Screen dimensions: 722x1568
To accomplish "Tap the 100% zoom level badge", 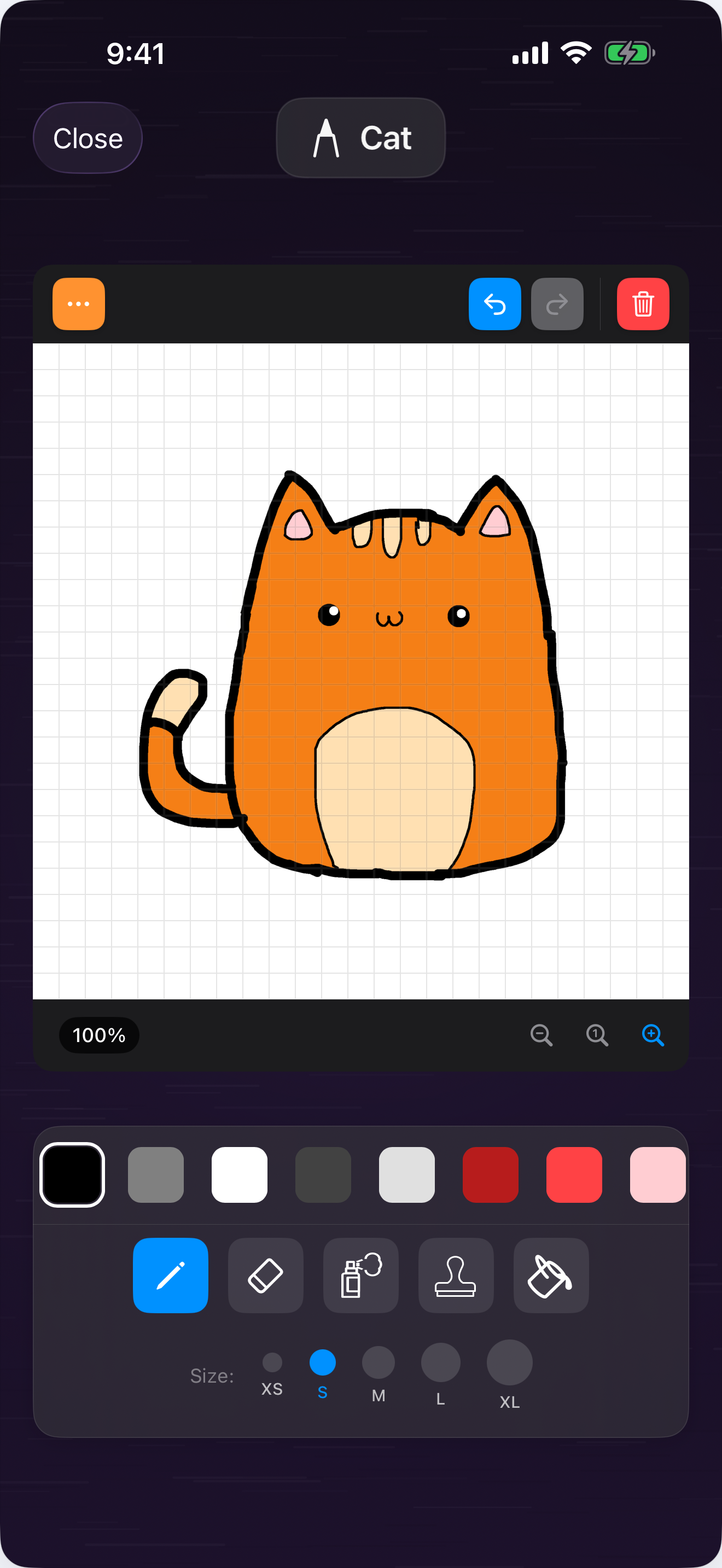I will tap(98, 1035).
